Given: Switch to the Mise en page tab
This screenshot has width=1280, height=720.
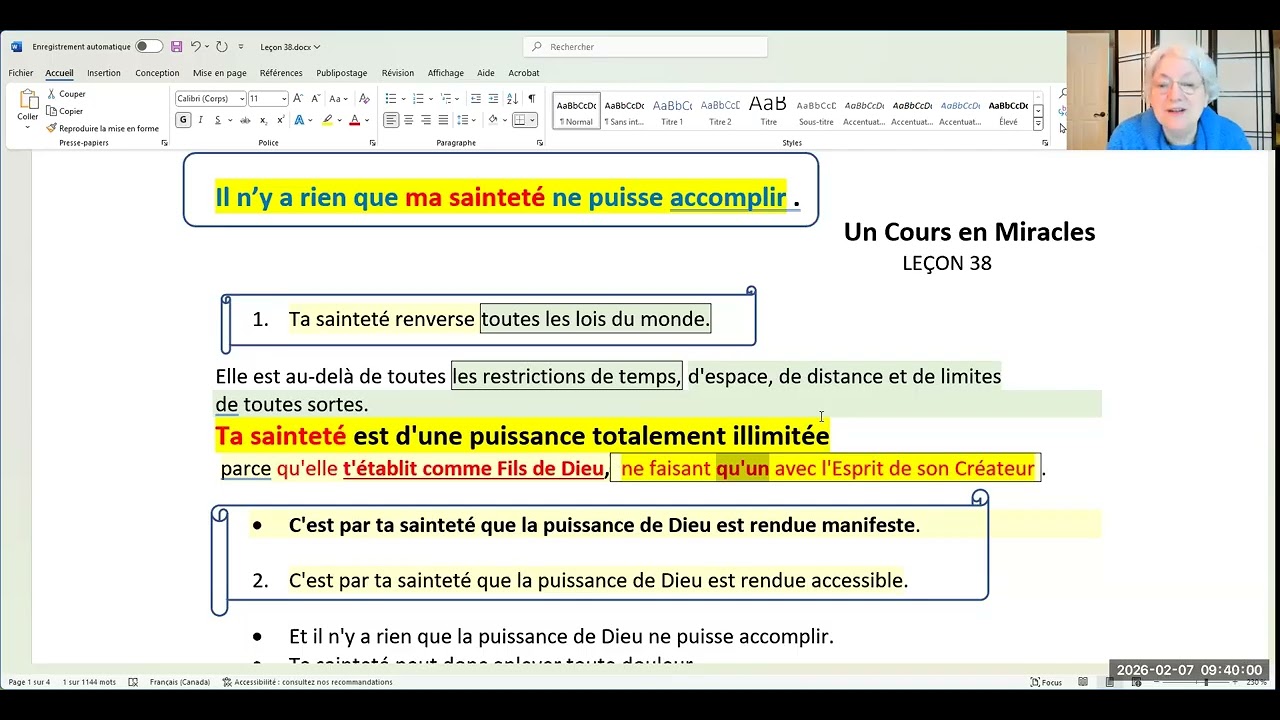Looking at the screenshot, I should pos(220,73).
